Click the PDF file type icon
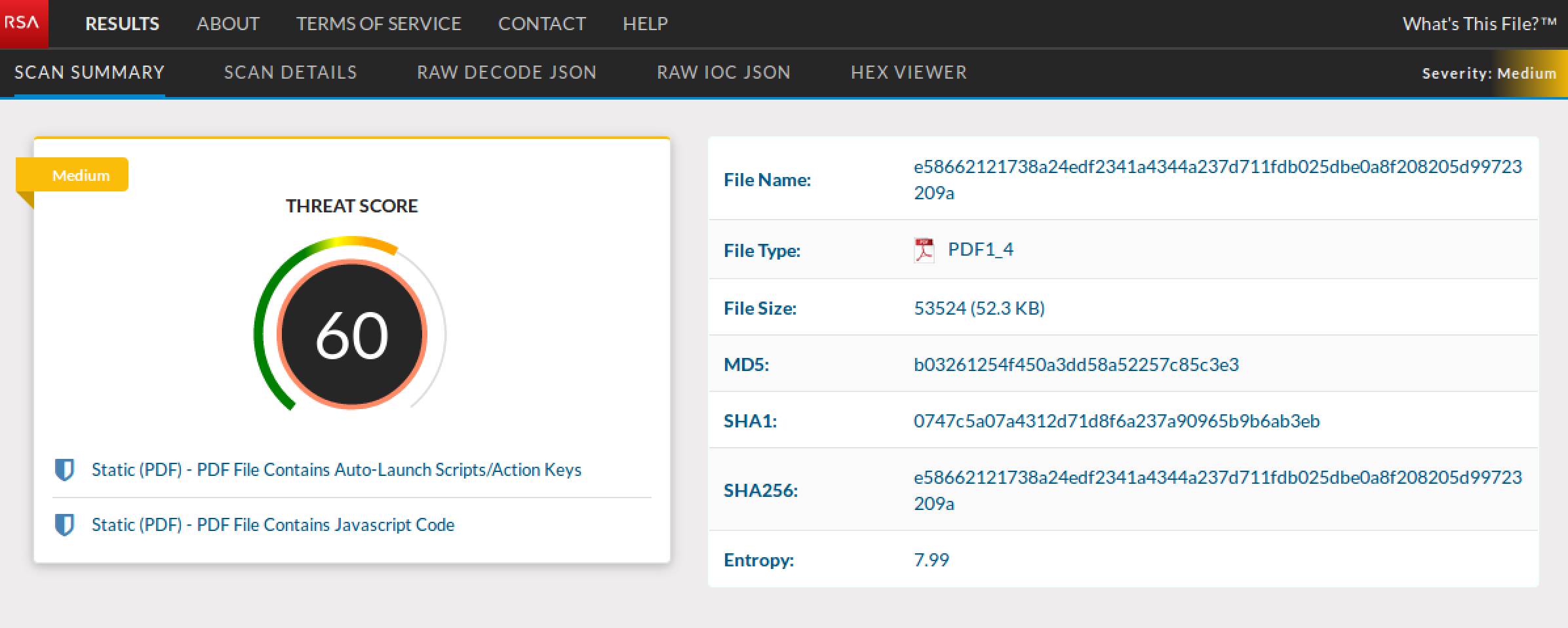This screenshot has width=1568, height=628. pyautogui.click(x=924, y=250)
